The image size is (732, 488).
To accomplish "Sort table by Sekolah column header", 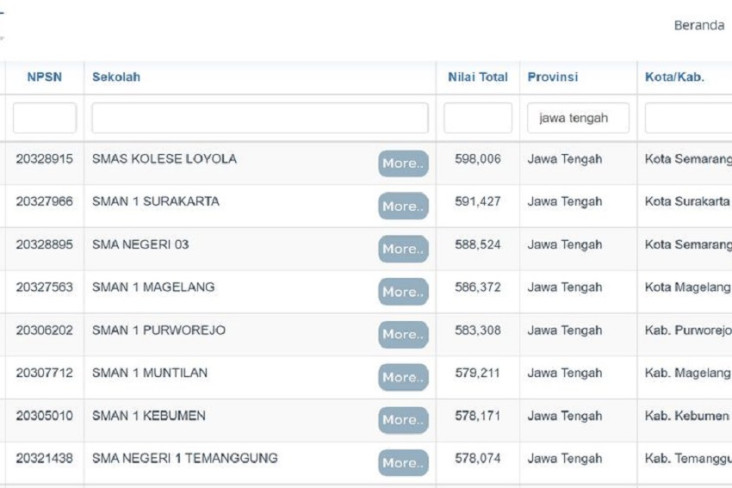I will pyautogui.click(x=116, y=77).
